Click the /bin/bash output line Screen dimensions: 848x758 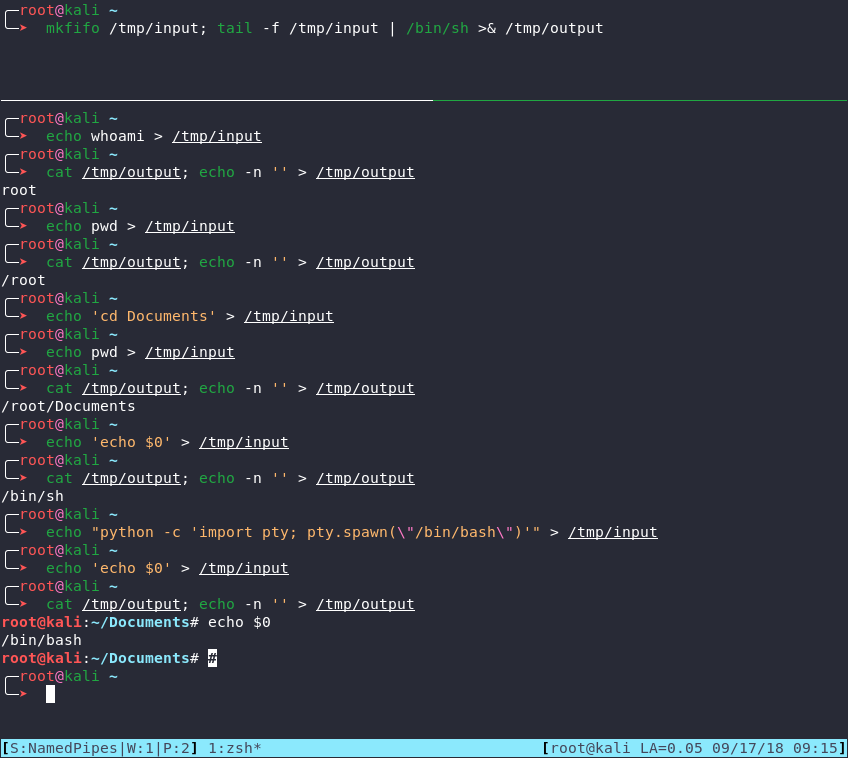41,640
